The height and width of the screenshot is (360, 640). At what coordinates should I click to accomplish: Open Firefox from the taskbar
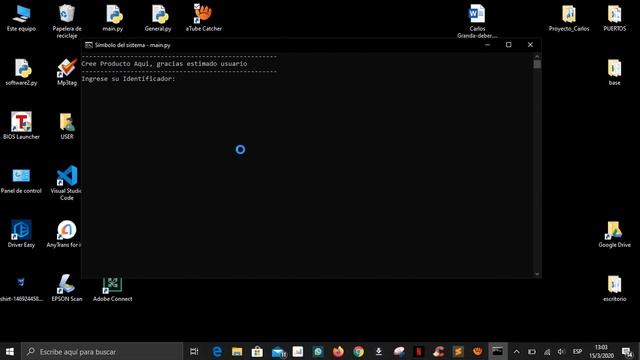click(338, 351)
